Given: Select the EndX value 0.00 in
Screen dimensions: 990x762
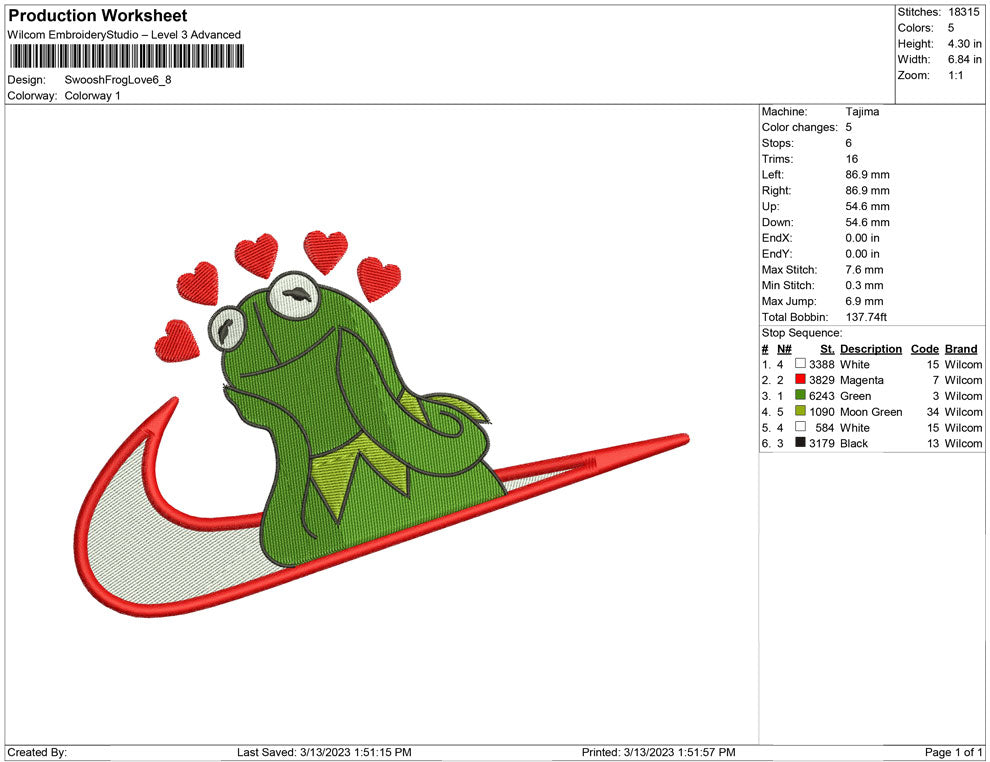Looking at the screenshot, I should [x=862, y=237].
